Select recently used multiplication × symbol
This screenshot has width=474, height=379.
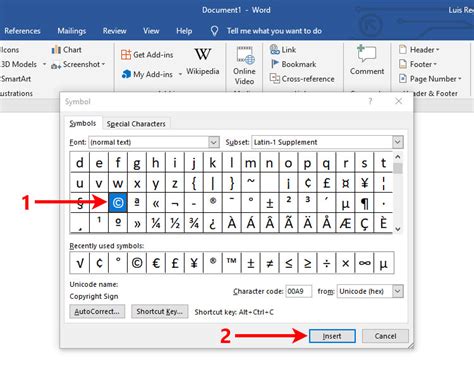point(345,263)
